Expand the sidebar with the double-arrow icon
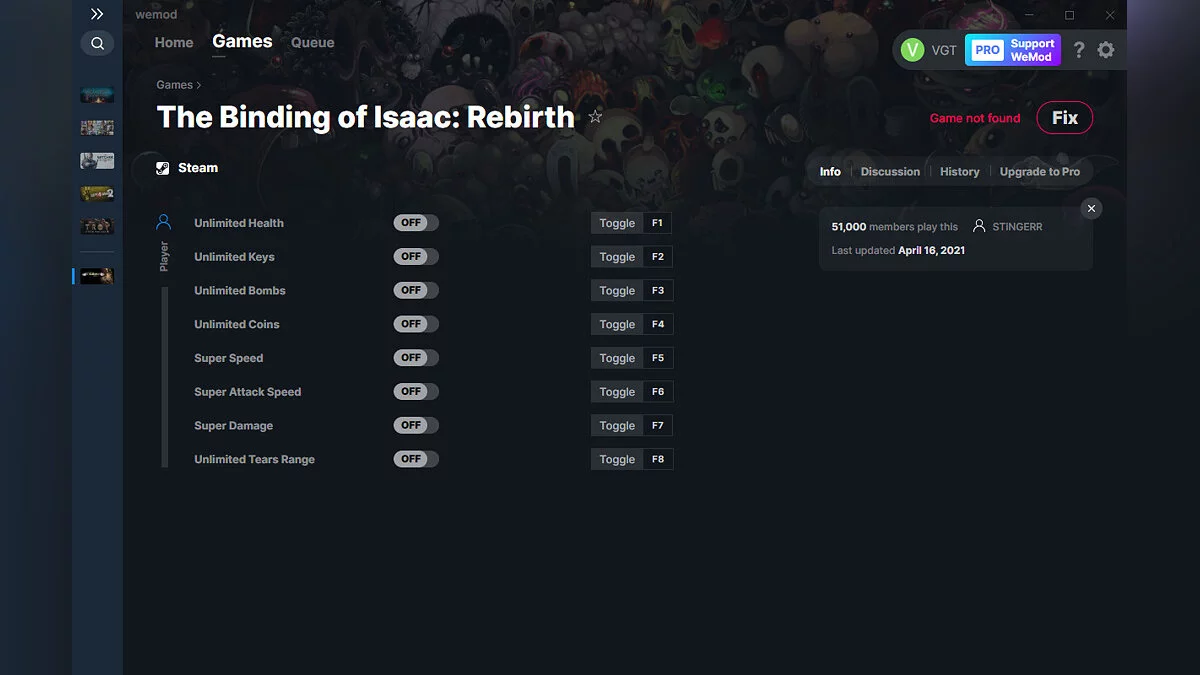The height and width of the screenshot is (675, 1200). pos(97,14)
